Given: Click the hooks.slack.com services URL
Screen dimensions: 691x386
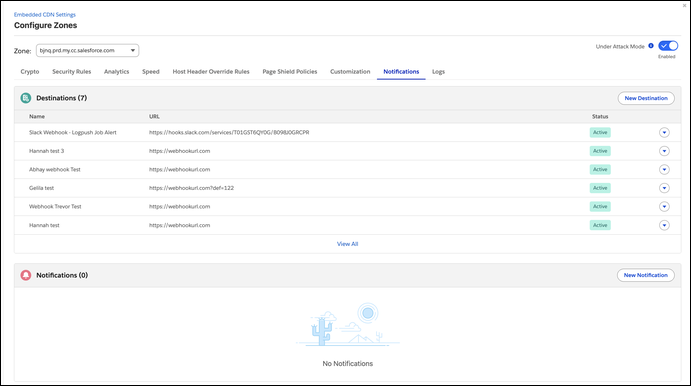Looking at the screenshot, I should pyautogui.click(x=229, y=132).
